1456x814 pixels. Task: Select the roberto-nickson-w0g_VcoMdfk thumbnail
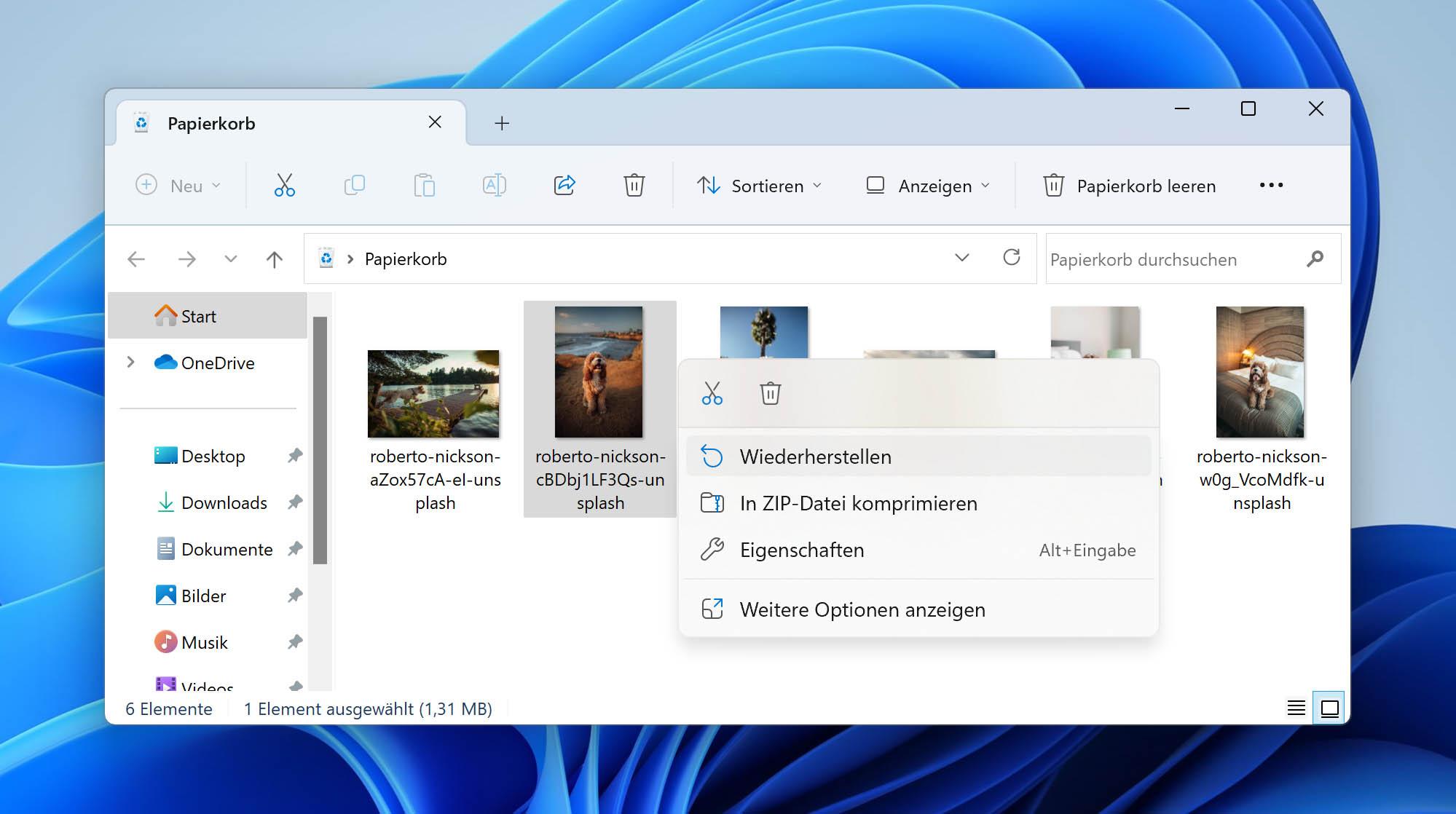1260,371
